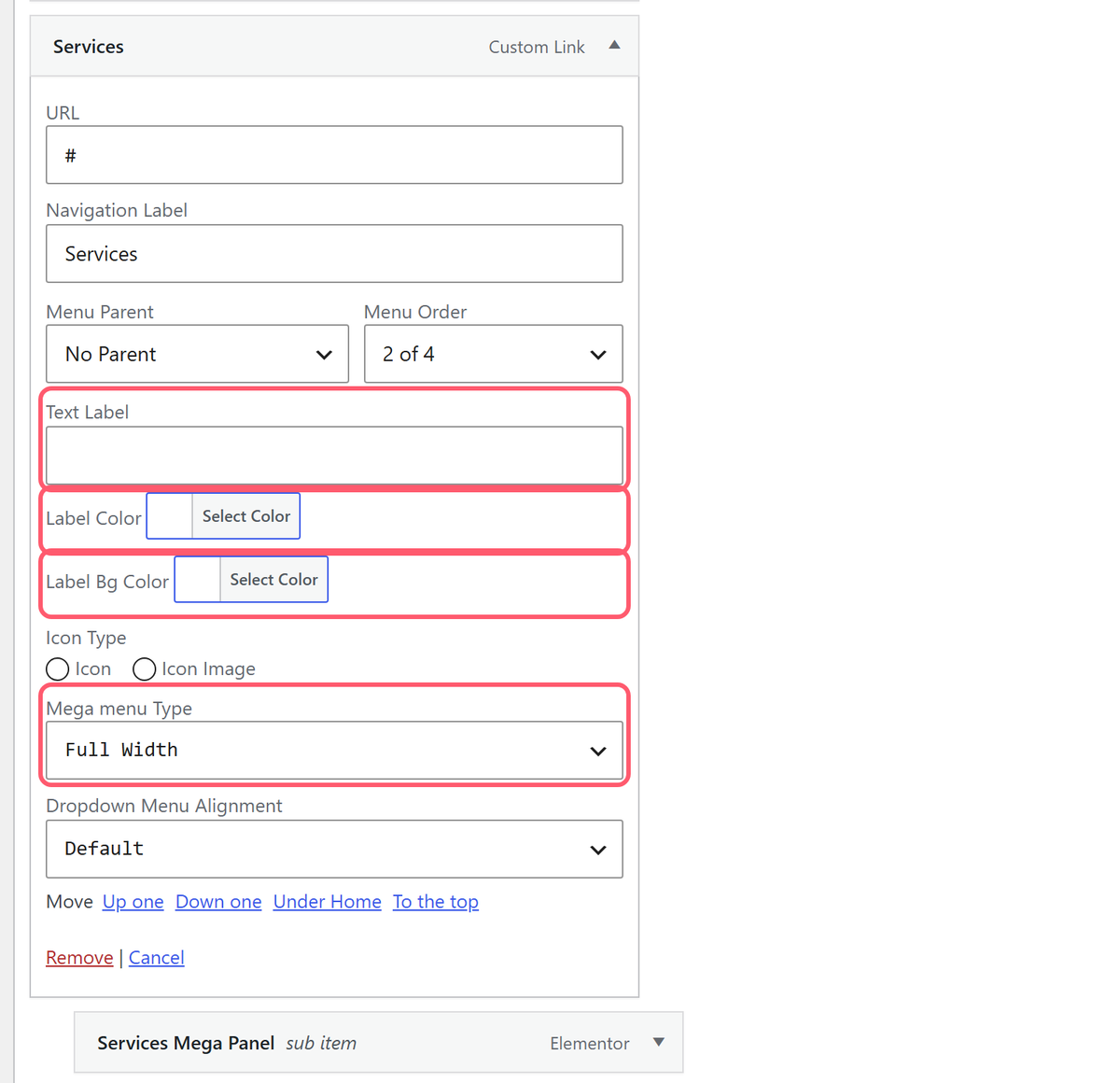Click Select Color button for Label Bg Color
The image size is (1120, 1083).
pos(274,580)
